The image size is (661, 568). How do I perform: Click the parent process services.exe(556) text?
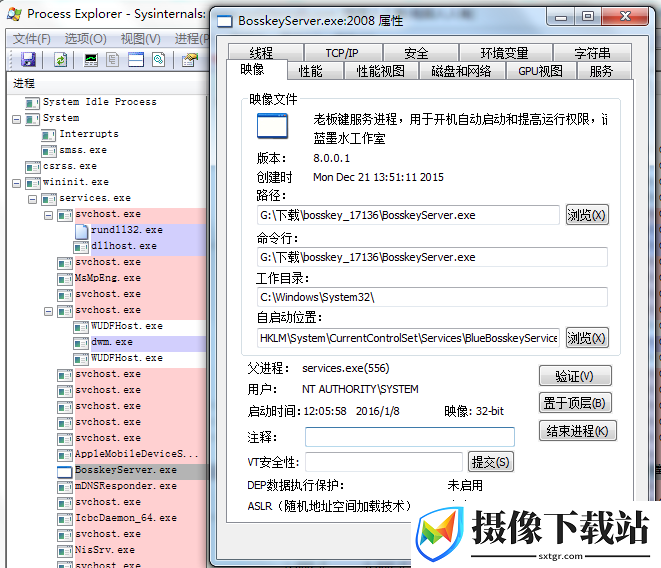[346, 369]
